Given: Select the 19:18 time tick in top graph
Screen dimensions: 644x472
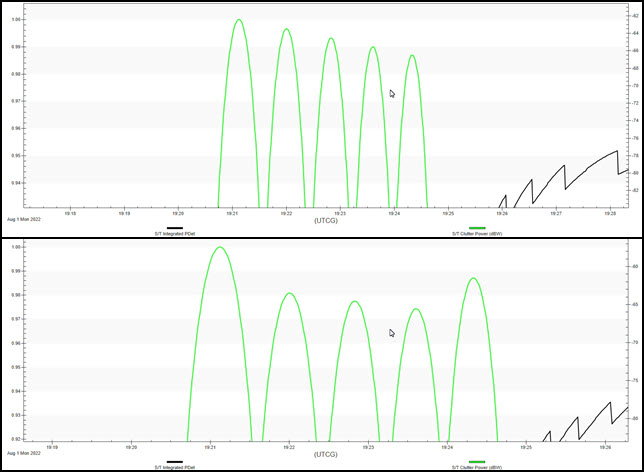Looking at the screenshot, I should pos(69,213).
